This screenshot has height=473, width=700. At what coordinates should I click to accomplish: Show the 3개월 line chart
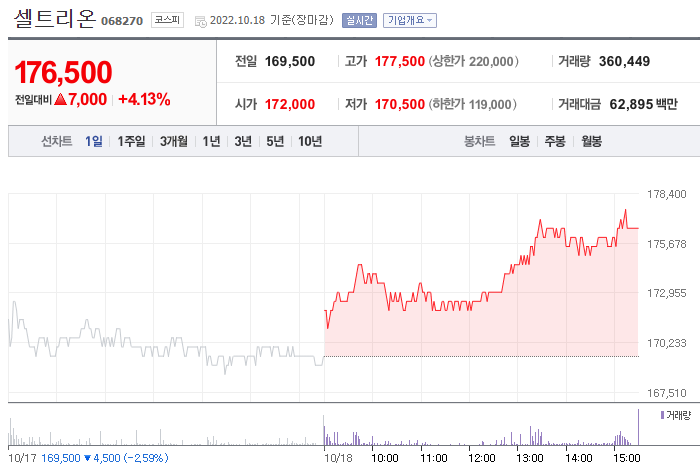point(174,141)
